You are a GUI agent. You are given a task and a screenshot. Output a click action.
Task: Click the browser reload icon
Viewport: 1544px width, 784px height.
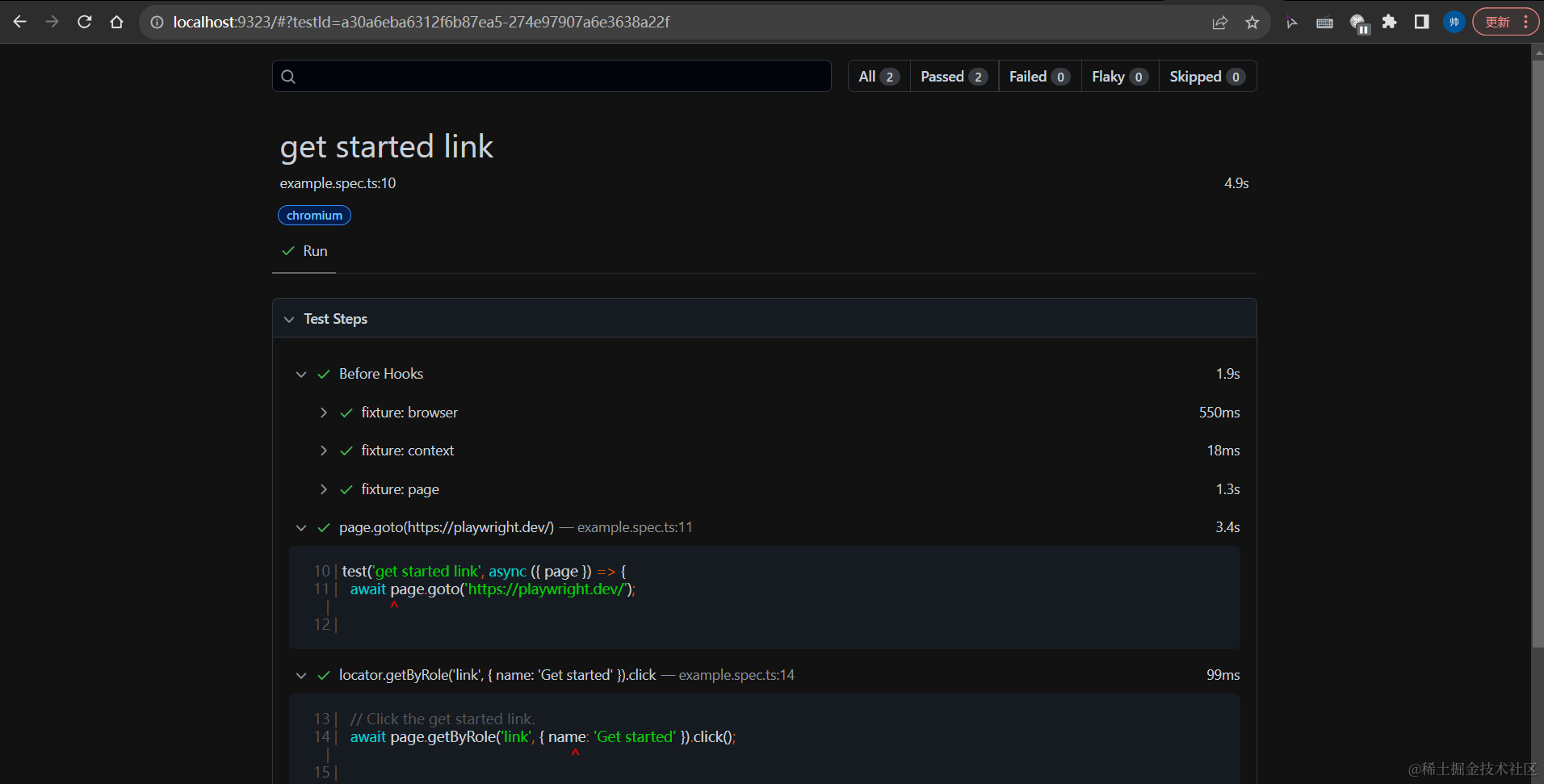click(84, 22)
